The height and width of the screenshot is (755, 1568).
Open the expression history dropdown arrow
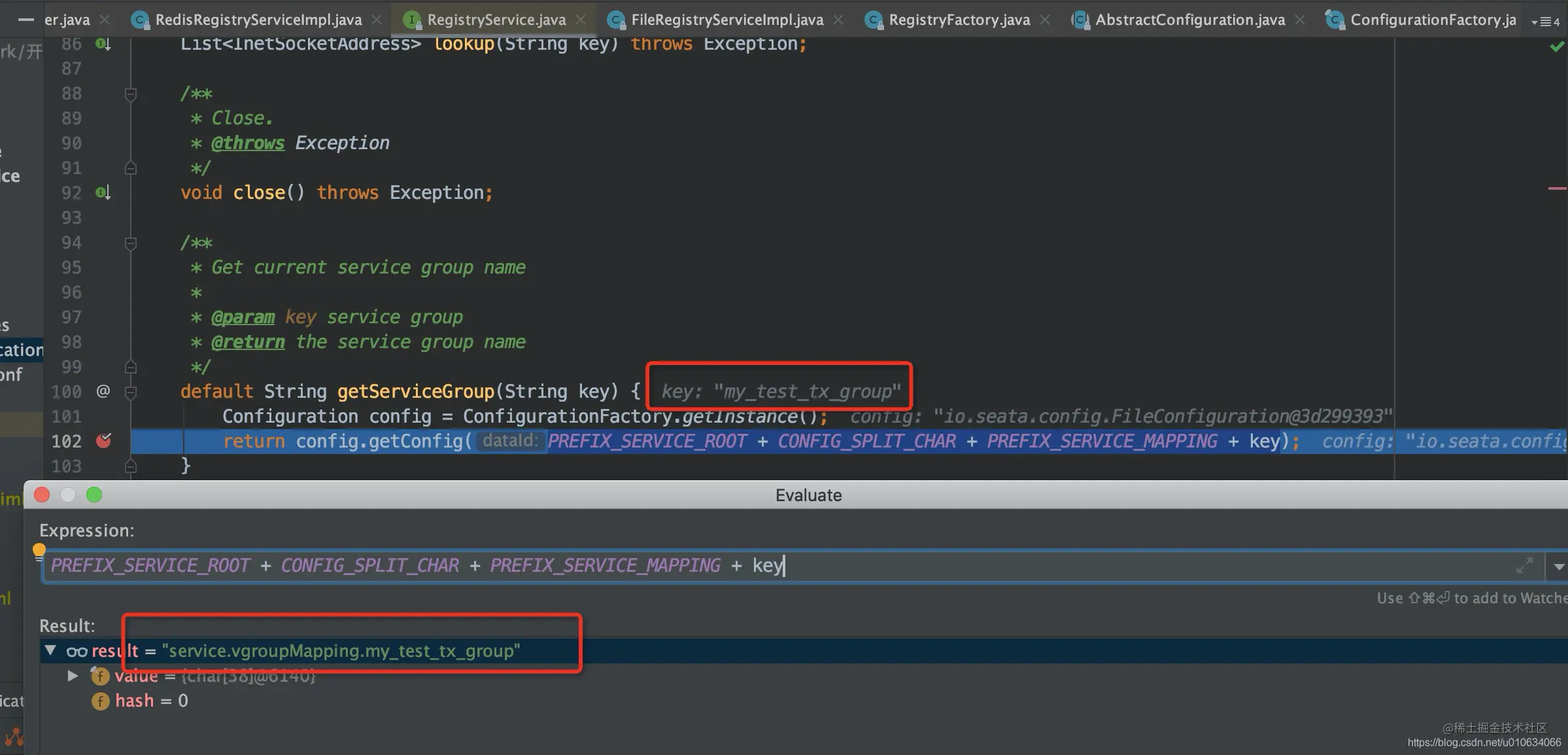click(x=1558, y=567)
